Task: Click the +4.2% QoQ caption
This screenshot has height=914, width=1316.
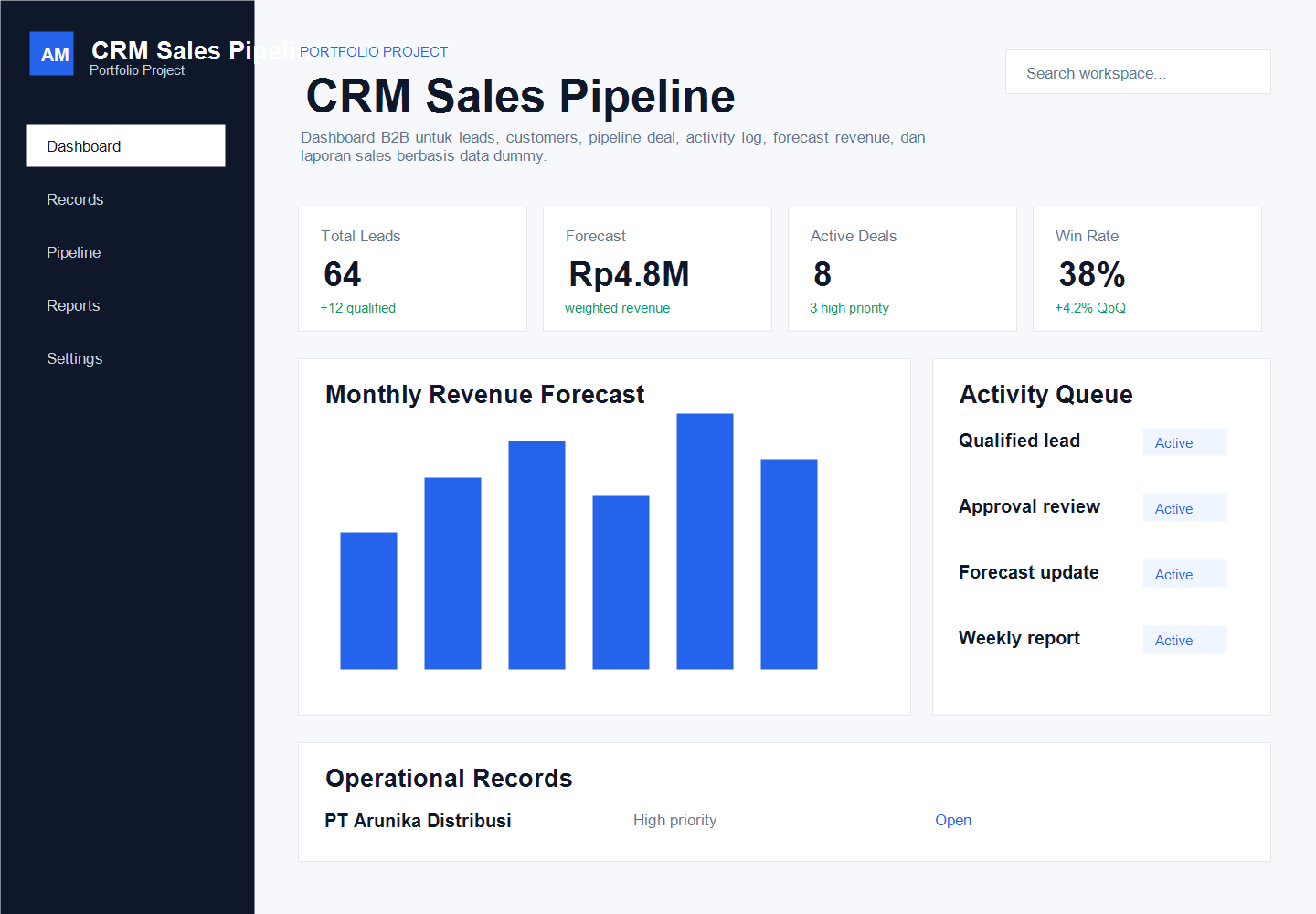Action: pyautogui.click(x=1090, y=308)
